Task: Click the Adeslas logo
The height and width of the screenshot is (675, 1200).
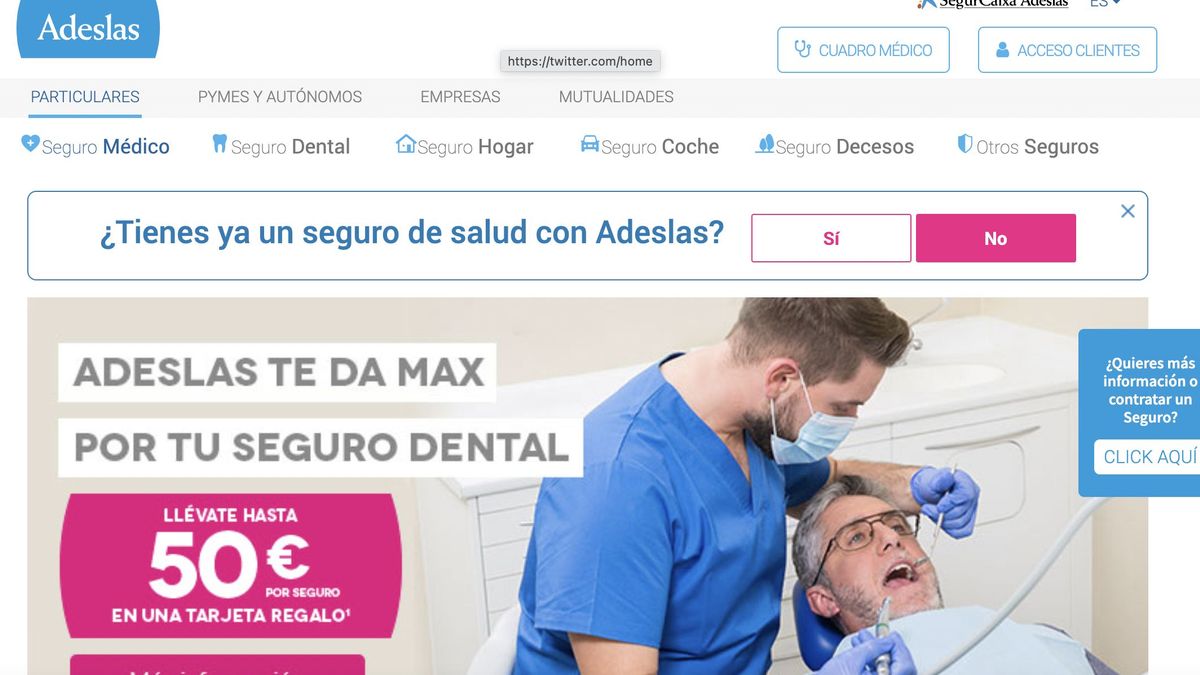Action: click(88, 28)
